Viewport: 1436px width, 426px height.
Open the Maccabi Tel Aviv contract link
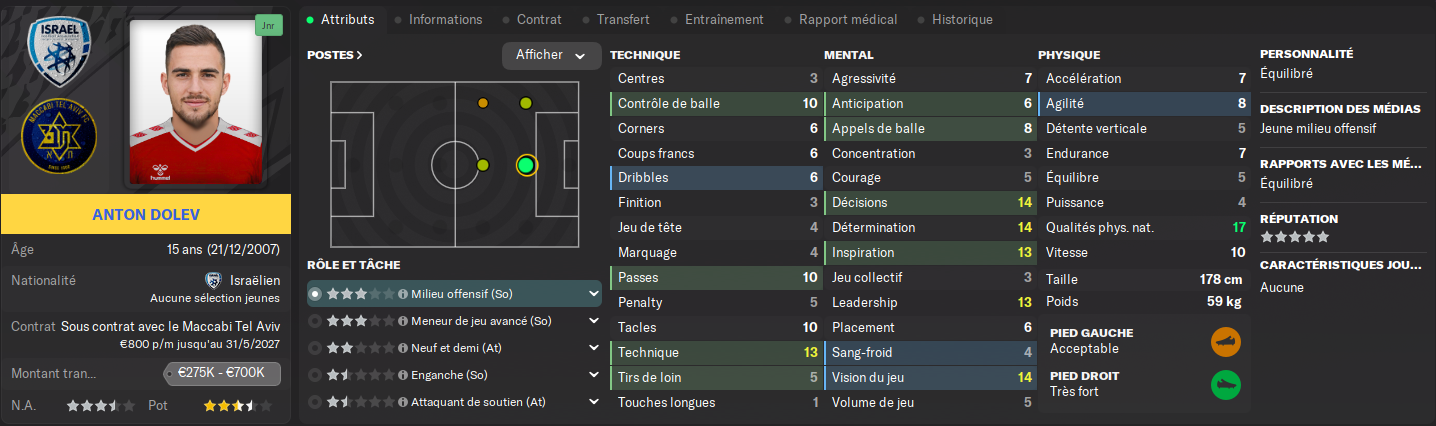pyautogui.click(x=170, y=326)
